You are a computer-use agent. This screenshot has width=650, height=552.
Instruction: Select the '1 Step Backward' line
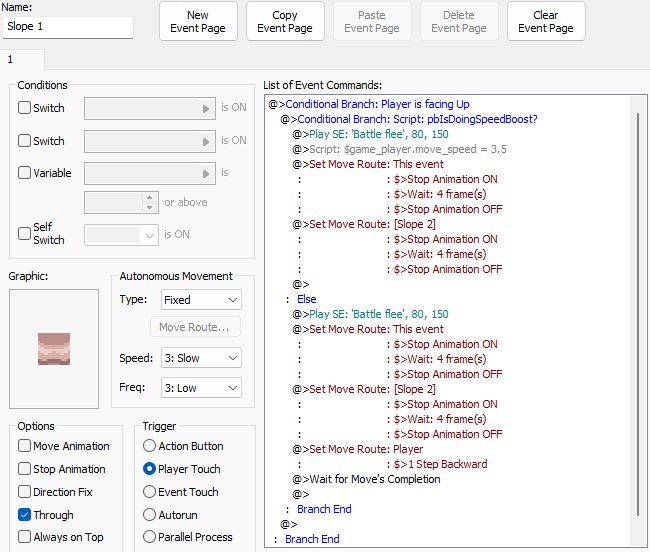(x=441, y=464)
